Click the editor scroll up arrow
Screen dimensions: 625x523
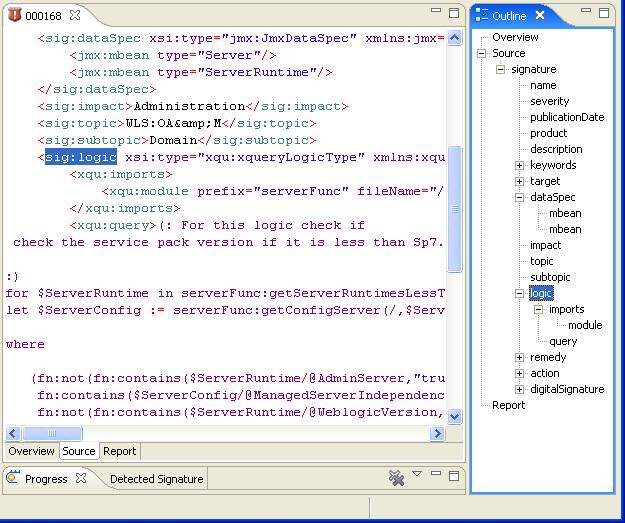(454, 38)
